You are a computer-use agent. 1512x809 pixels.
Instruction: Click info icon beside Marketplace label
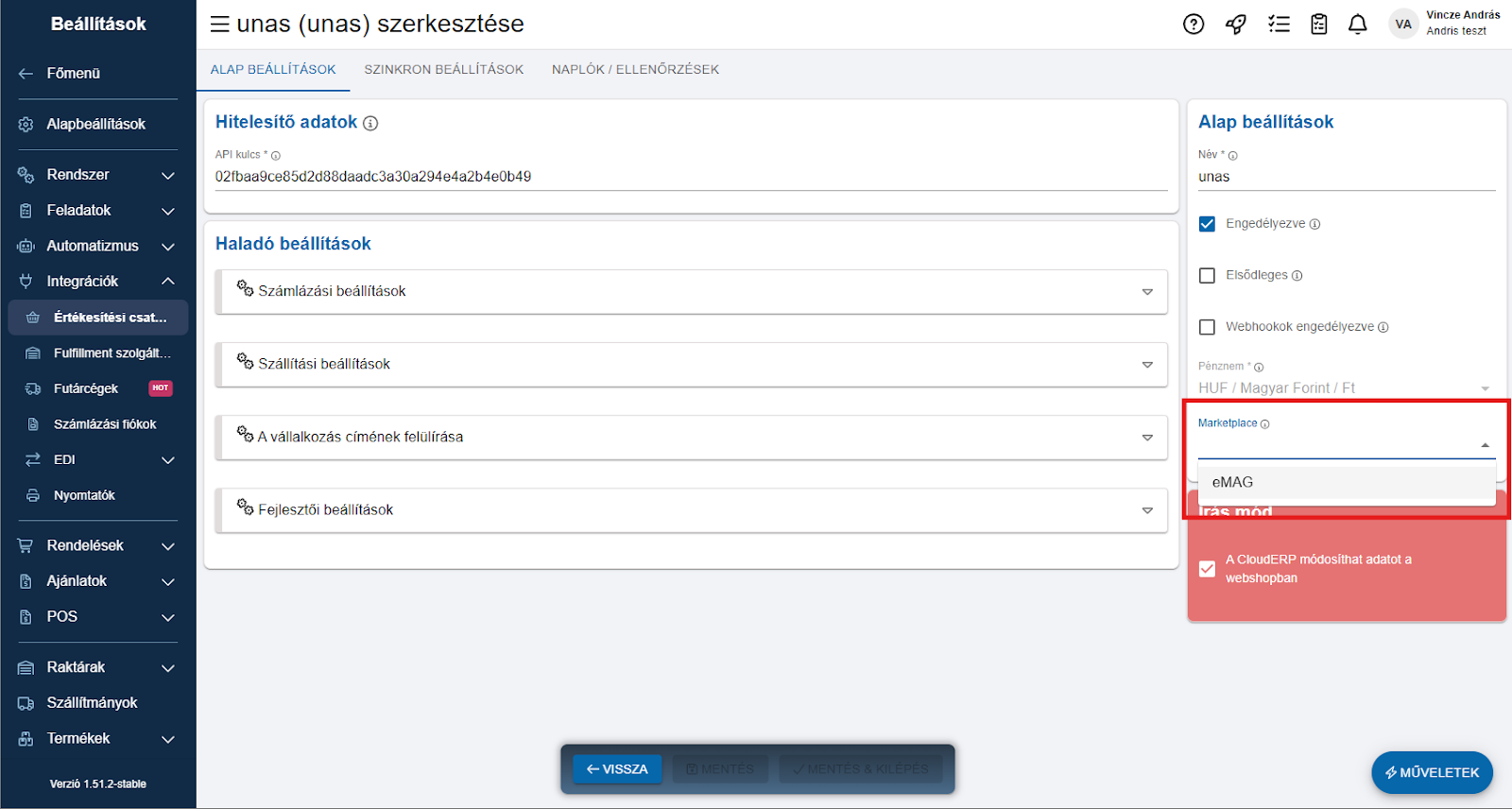(x=1264, y=424)
